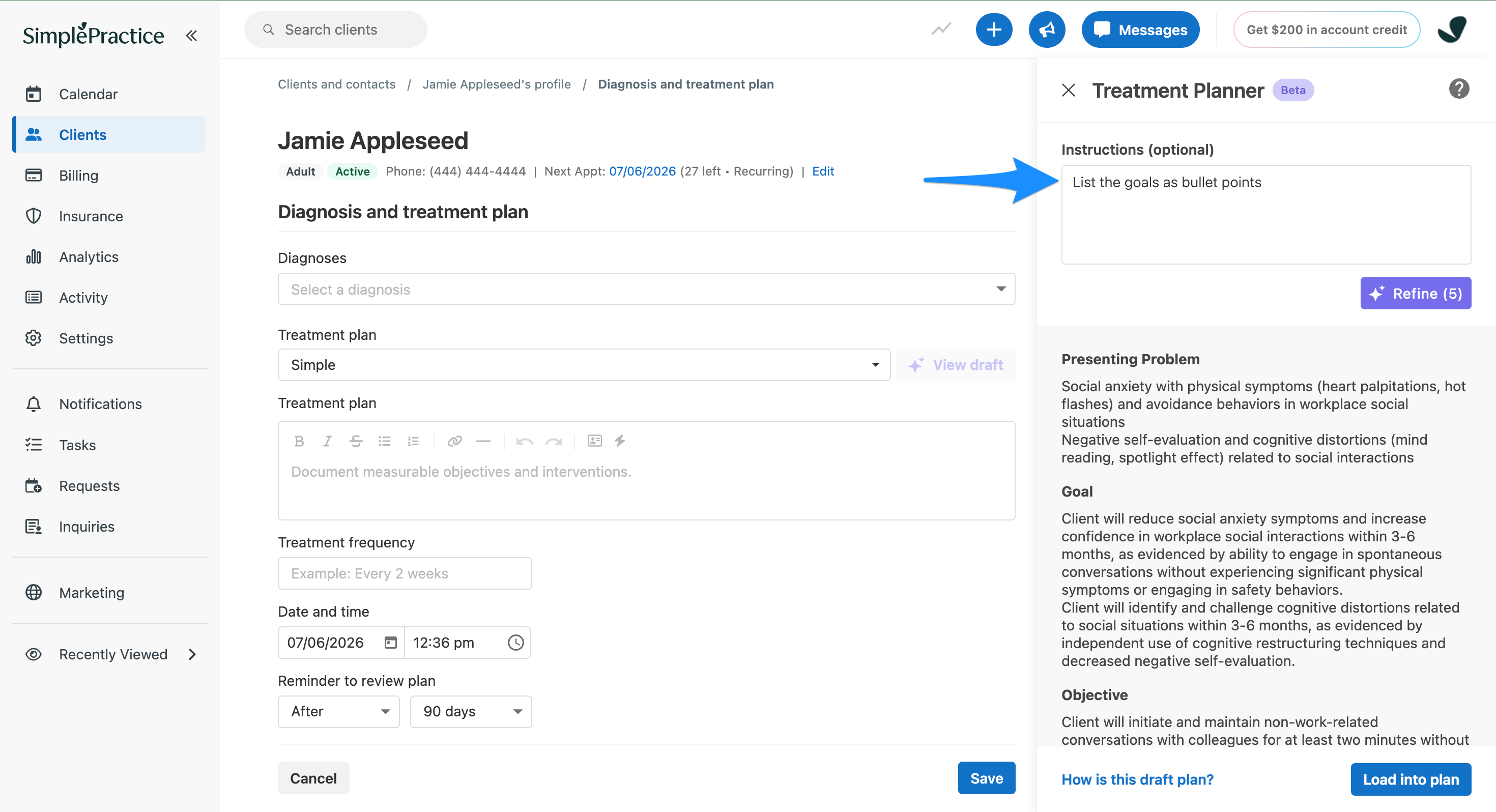Toggle italic formatting in editor
1496x812 pixels.
[327, 442]
